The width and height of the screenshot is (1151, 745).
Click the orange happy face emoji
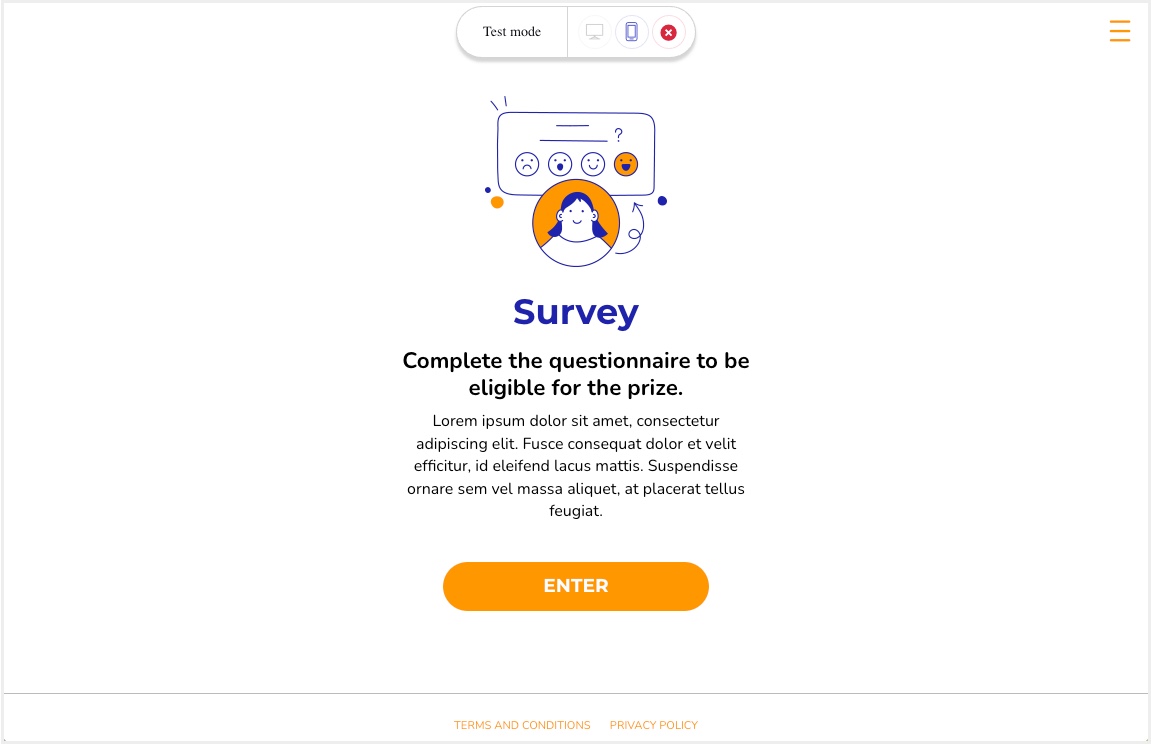point(626,164)
